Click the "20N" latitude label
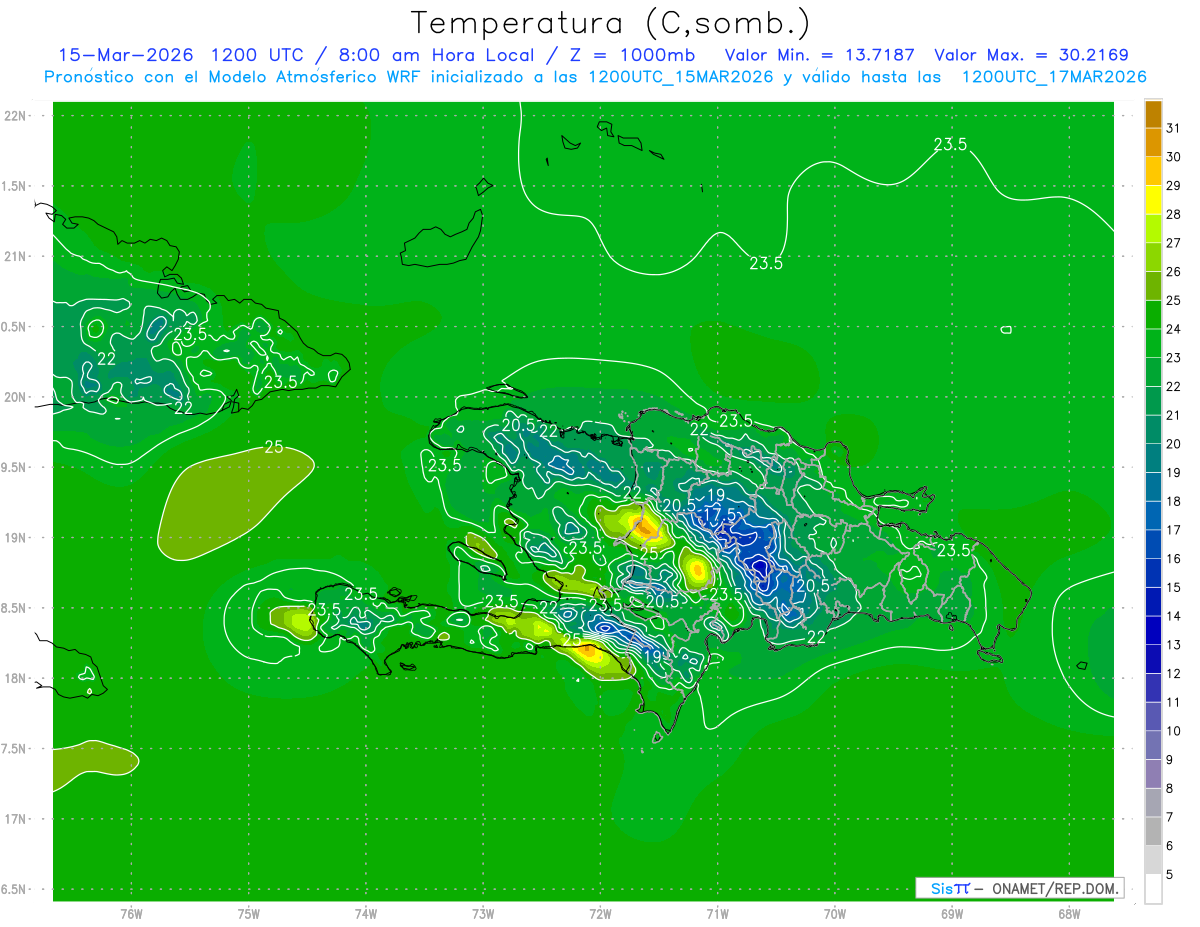Screen dimensions: 1200x927 [x=15, y=397]
